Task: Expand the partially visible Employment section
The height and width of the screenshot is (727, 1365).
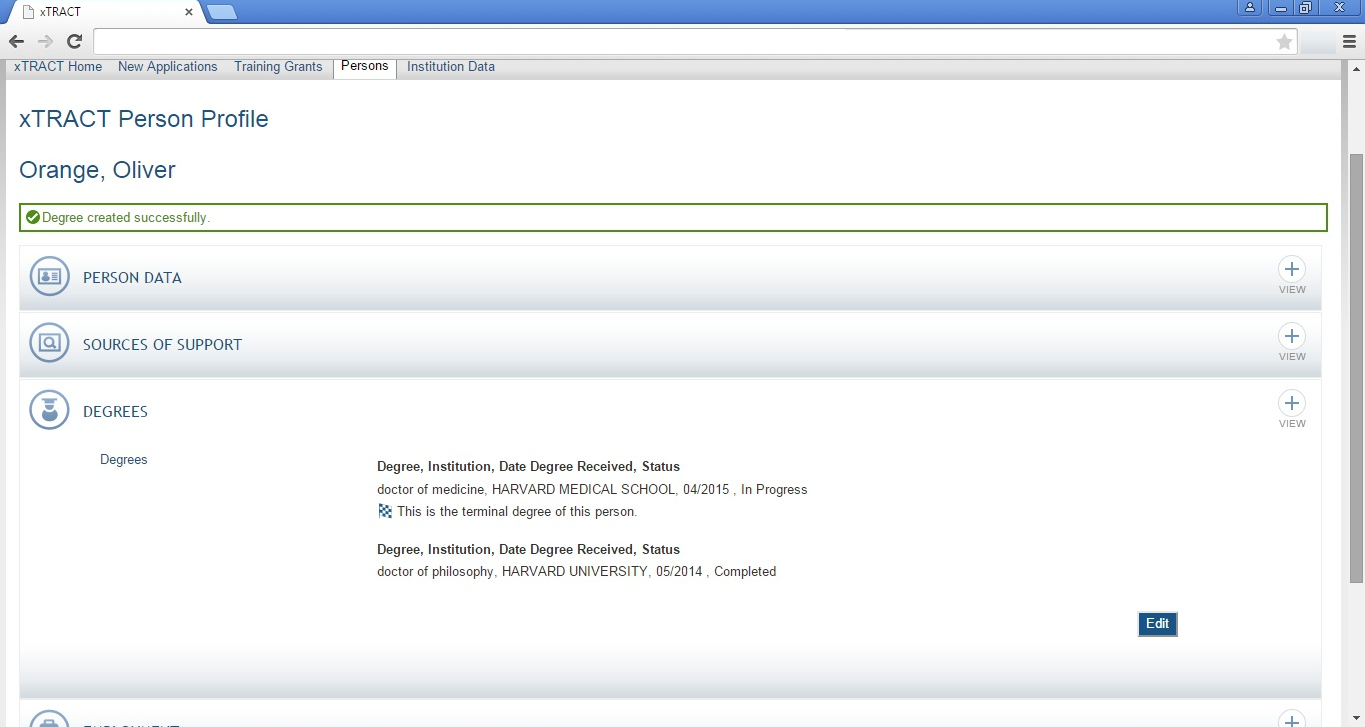Action: 1292,720
